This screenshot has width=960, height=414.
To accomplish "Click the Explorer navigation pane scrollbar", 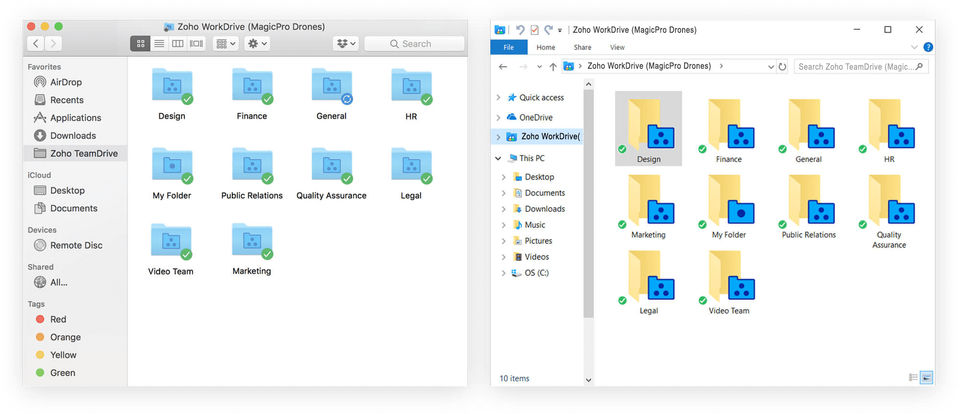I will (x=588, y=205).
